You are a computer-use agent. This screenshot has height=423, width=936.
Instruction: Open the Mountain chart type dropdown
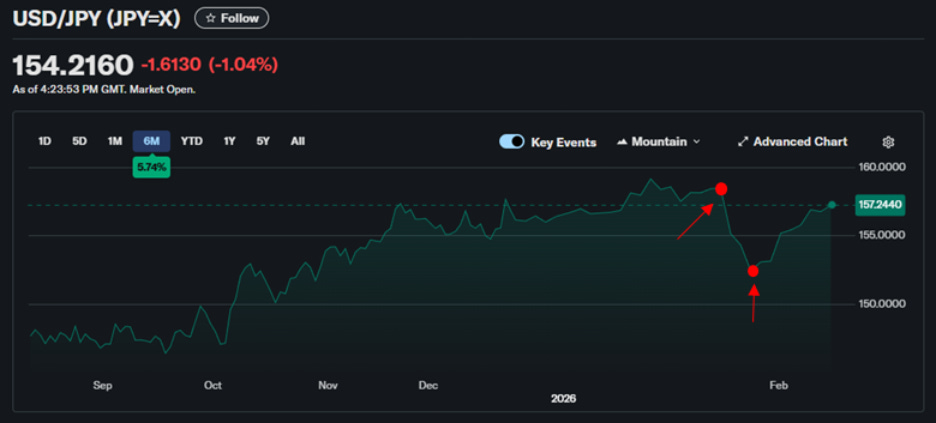point(658,142)
